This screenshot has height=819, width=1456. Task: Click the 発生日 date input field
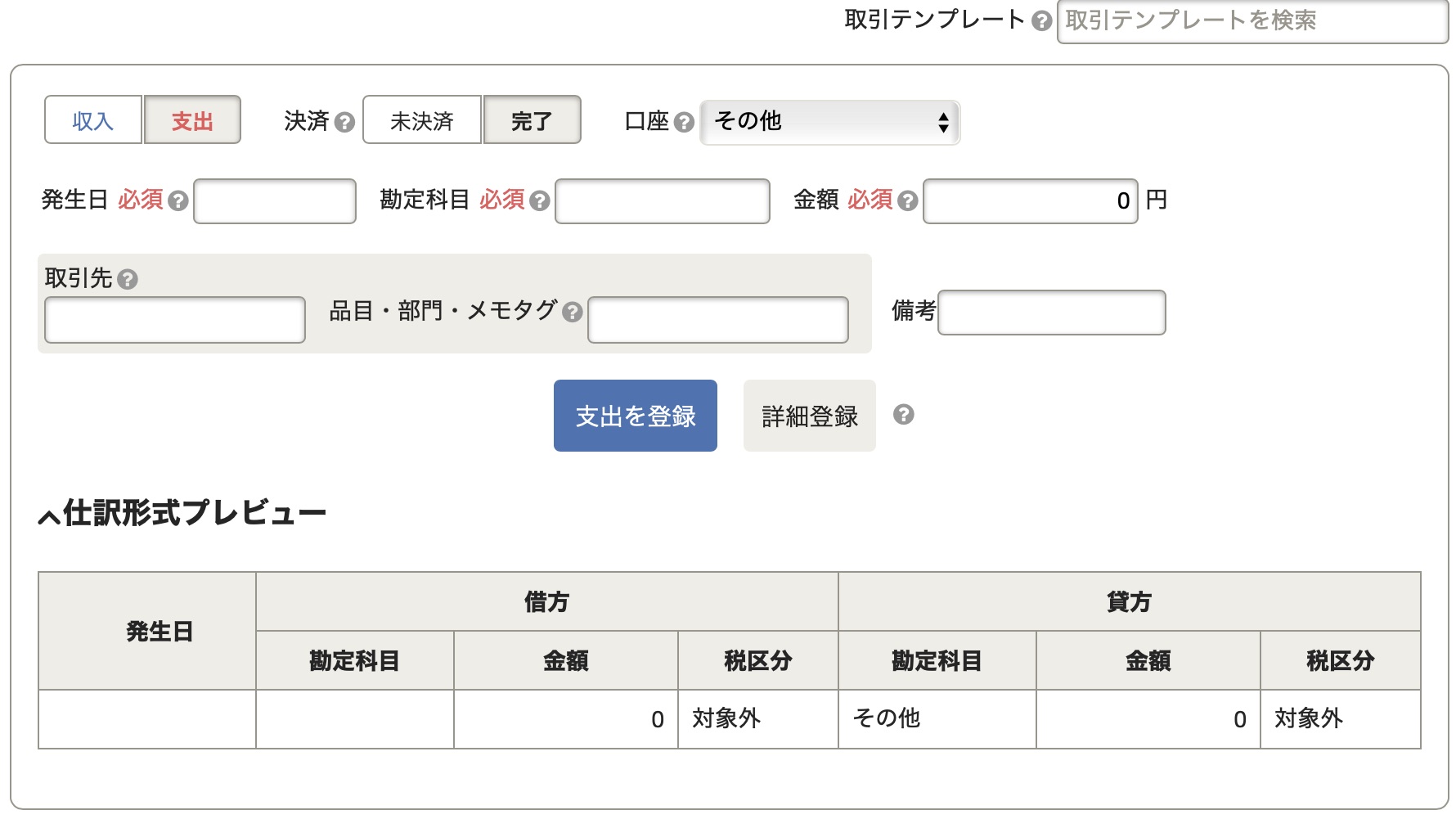click(x=275, y=201)
